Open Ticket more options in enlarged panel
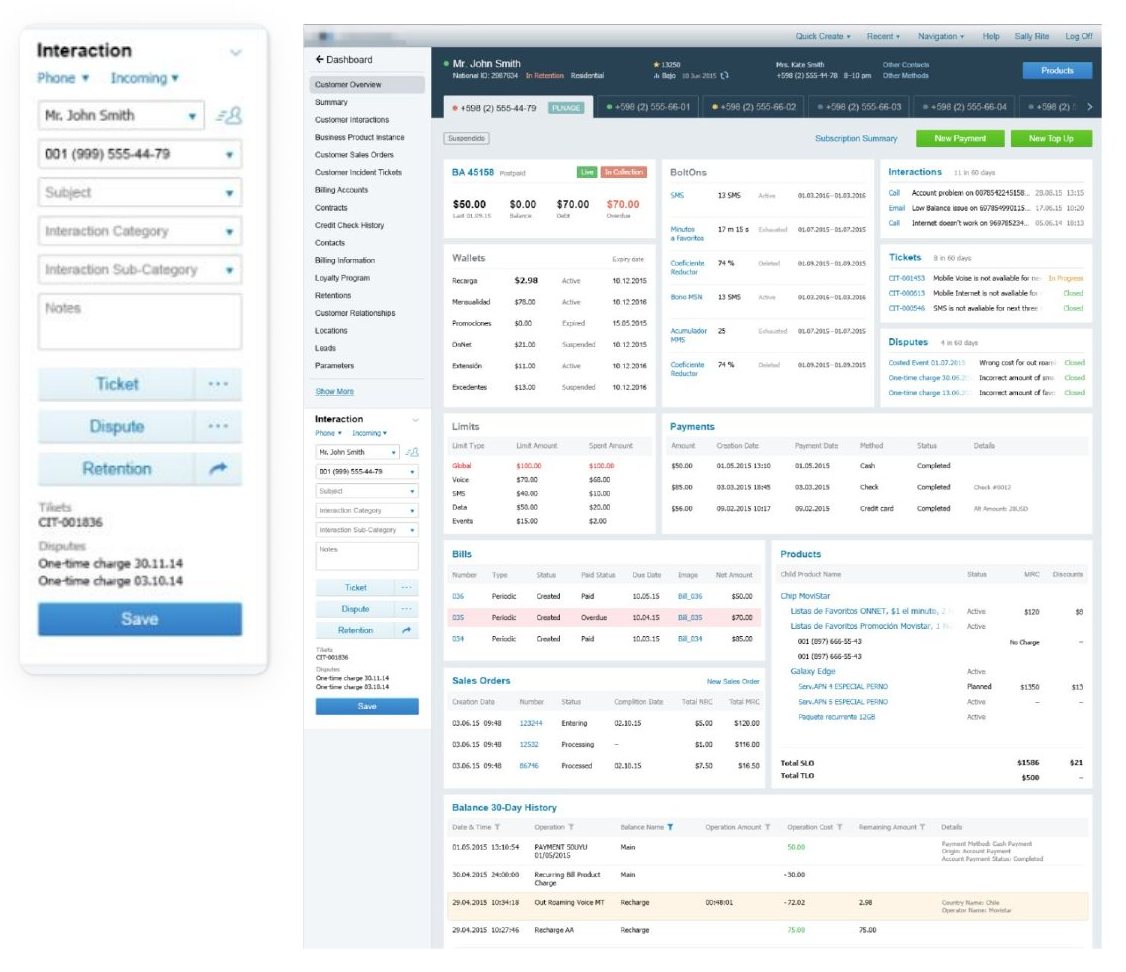 (218, 384)
